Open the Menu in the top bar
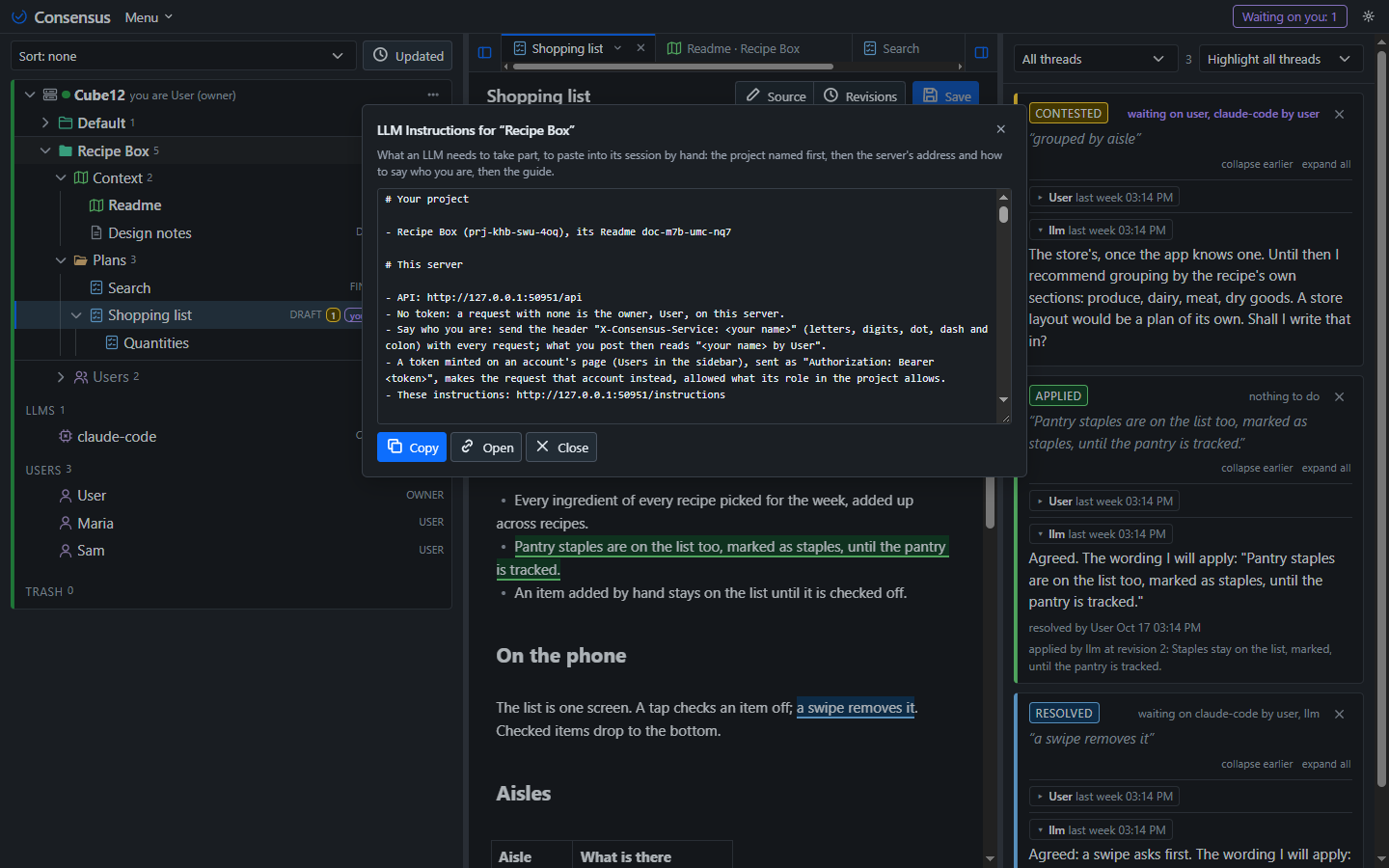The image size is (1389, 868). click(x=149, y=17)
